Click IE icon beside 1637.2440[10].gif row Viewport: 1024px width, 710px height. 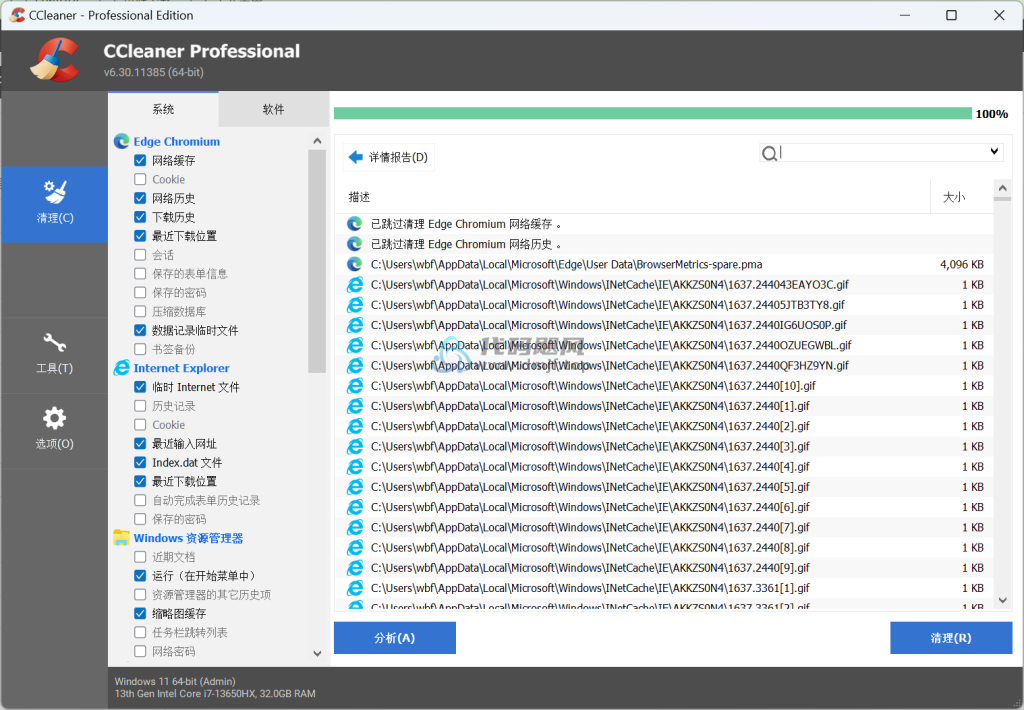pos(355,386)
